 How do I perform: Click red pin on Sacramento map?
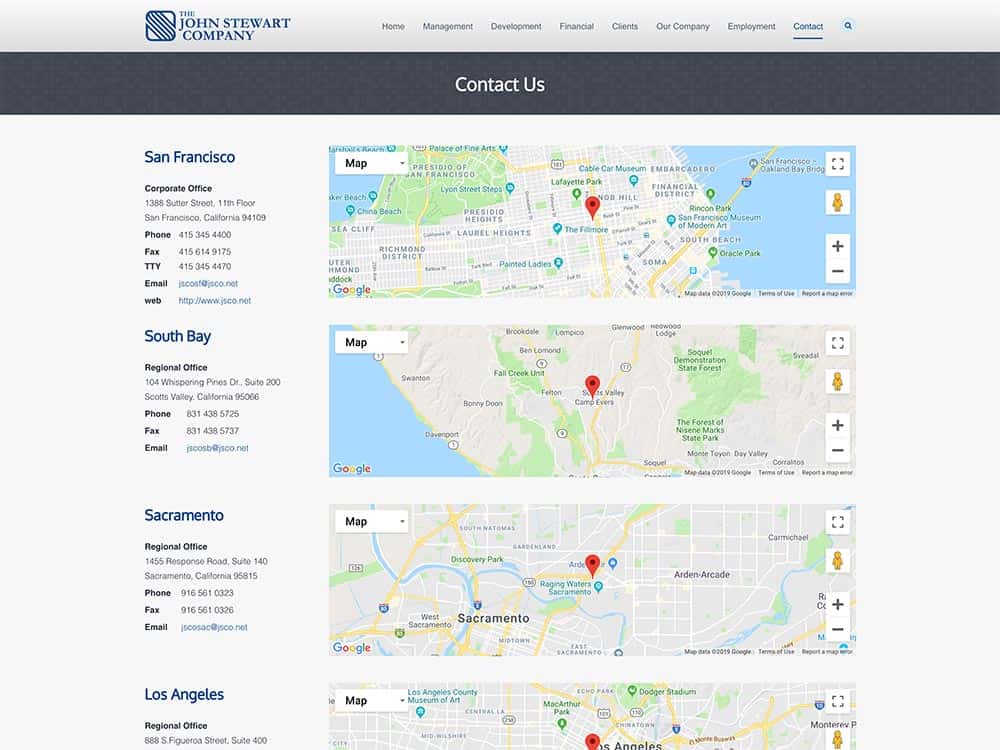click(592, 565)
